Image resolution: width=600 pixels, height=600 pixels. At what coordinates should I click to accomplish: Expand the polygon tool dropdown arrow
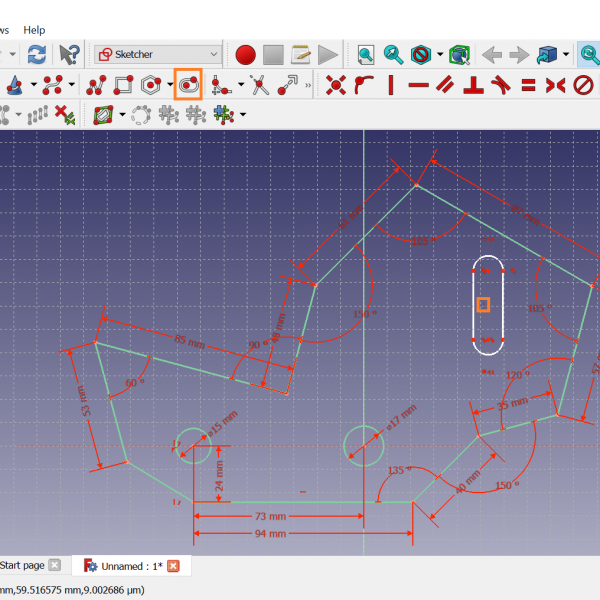click(x=169, y=85)
